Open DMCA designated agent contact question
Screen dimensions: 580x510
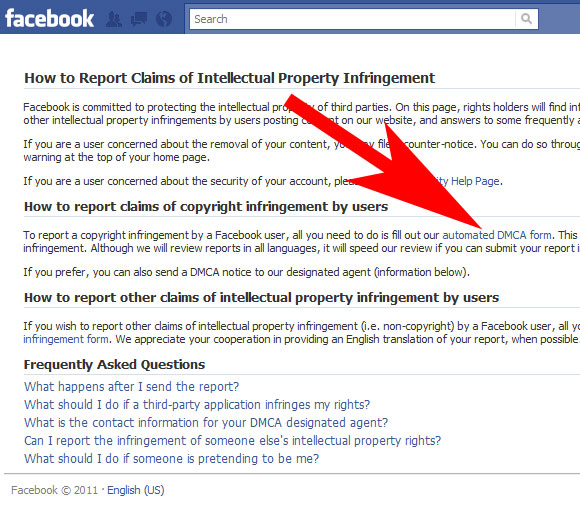(206, 422)
